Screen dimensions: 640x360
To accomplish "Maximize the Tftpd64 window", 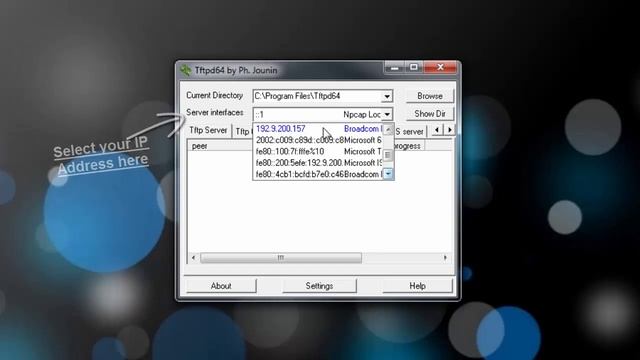I will coord(414,67).
